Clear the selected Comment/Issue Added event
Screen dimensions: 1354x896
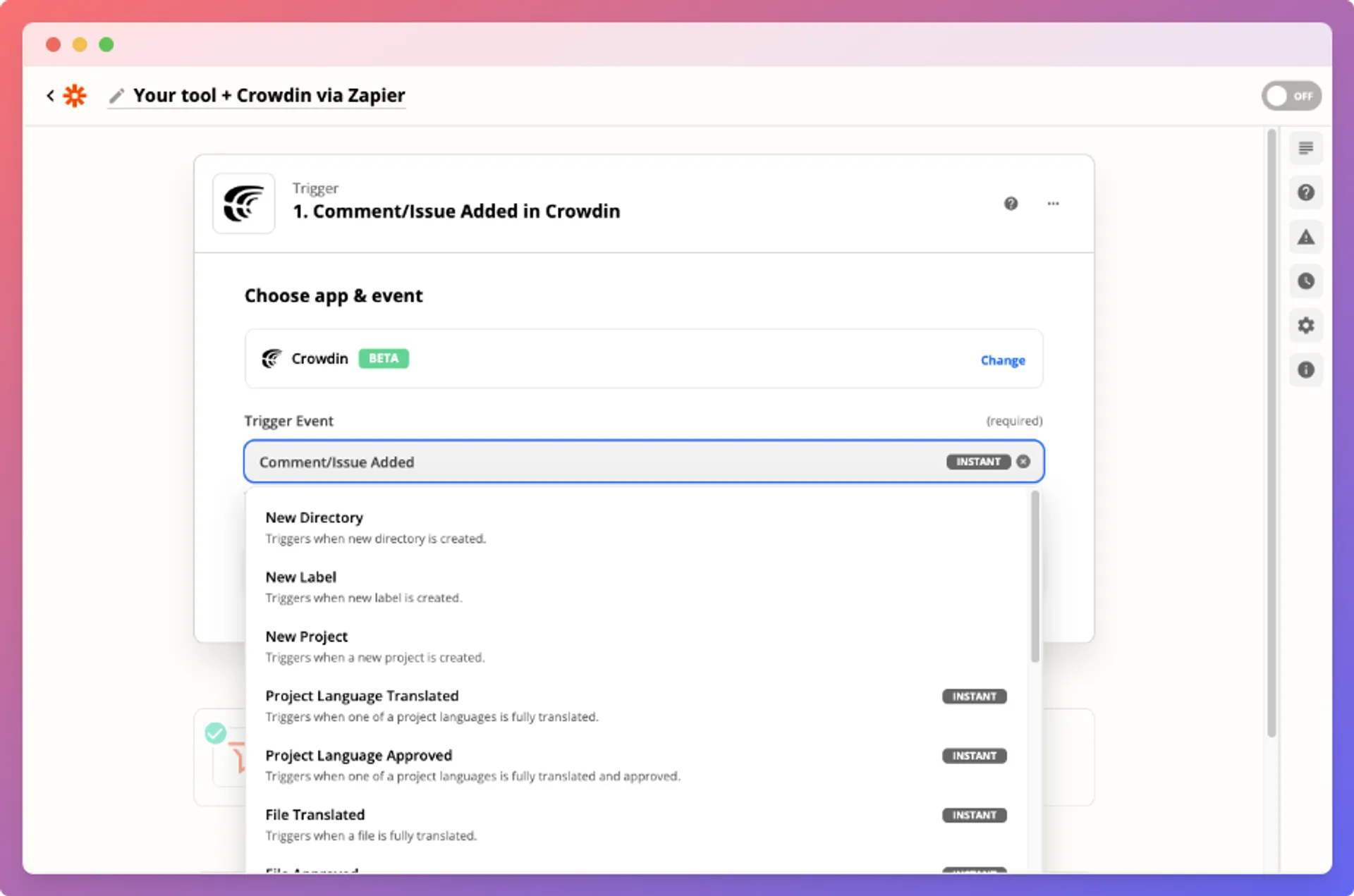[1023, 462]
